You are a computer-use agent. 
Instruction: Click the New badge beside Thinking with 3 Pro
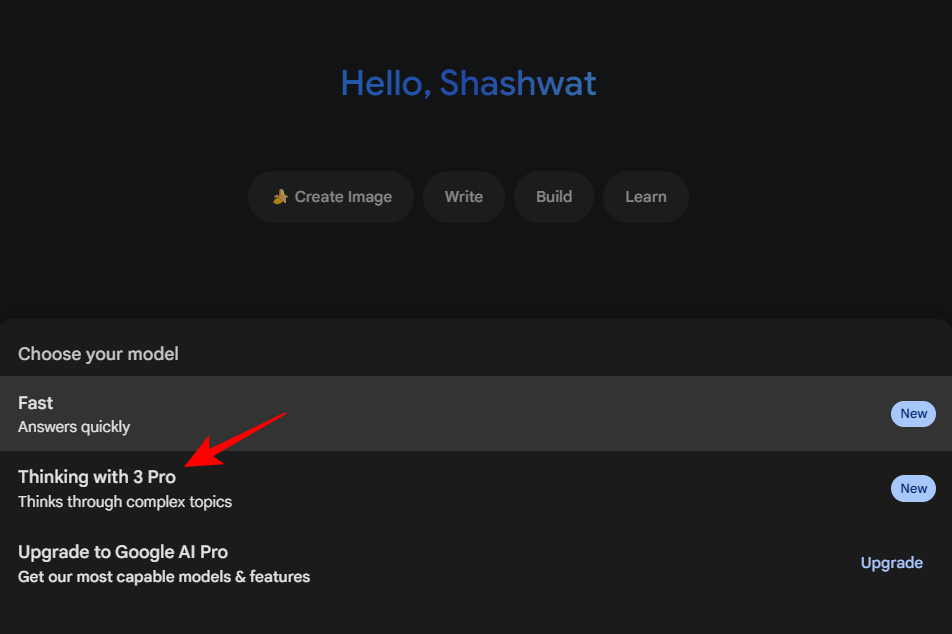click(x=913, y=489)
